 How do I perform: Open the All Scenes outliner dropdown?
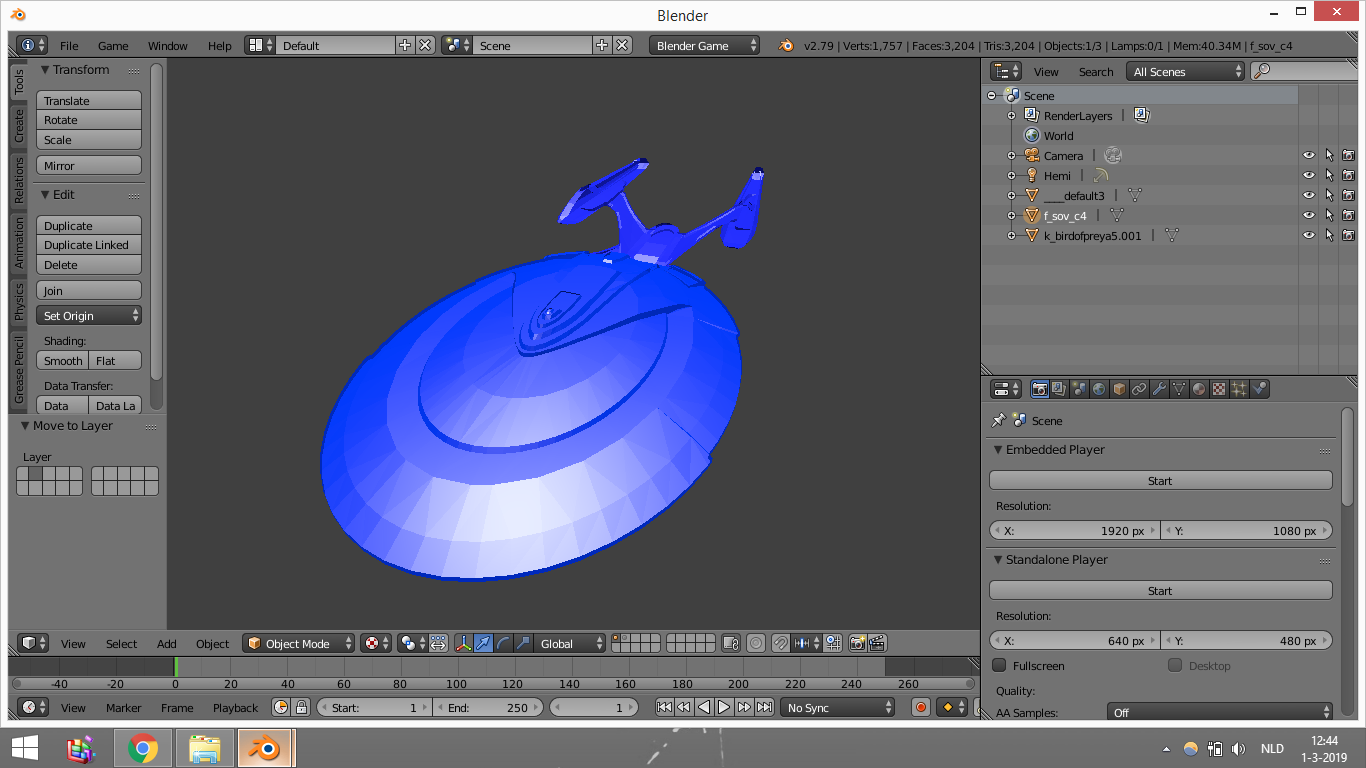(x=1185, y=71)
